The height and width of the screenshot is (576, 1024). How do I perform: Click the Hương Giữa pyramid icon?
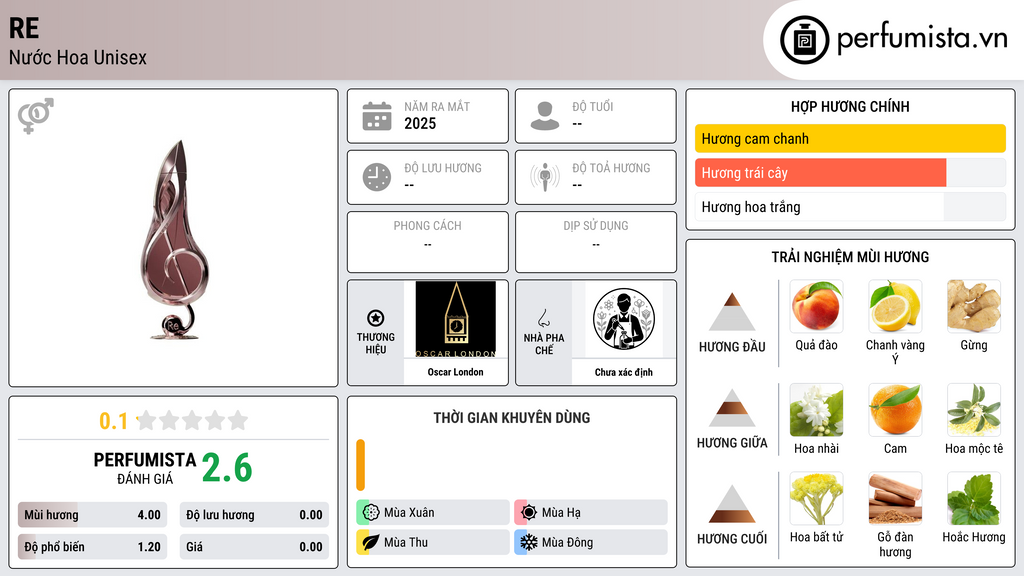[732, 408]
